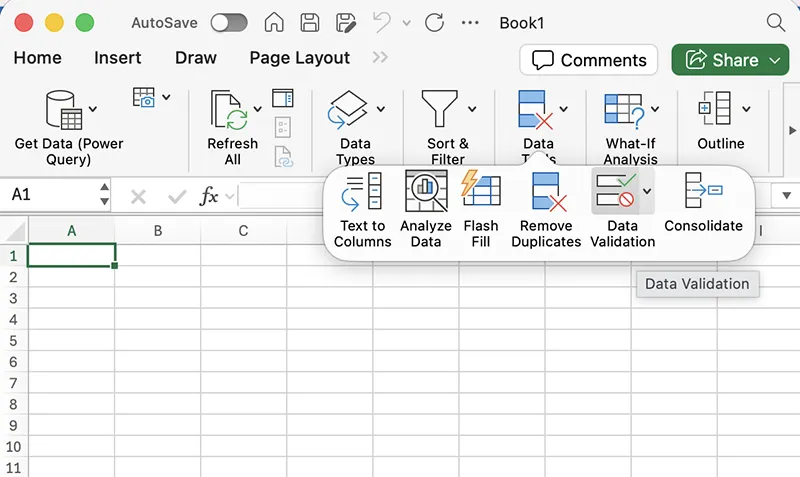
Task: Click Get Data (Power Query) icon
Action: tap(64, 109)
